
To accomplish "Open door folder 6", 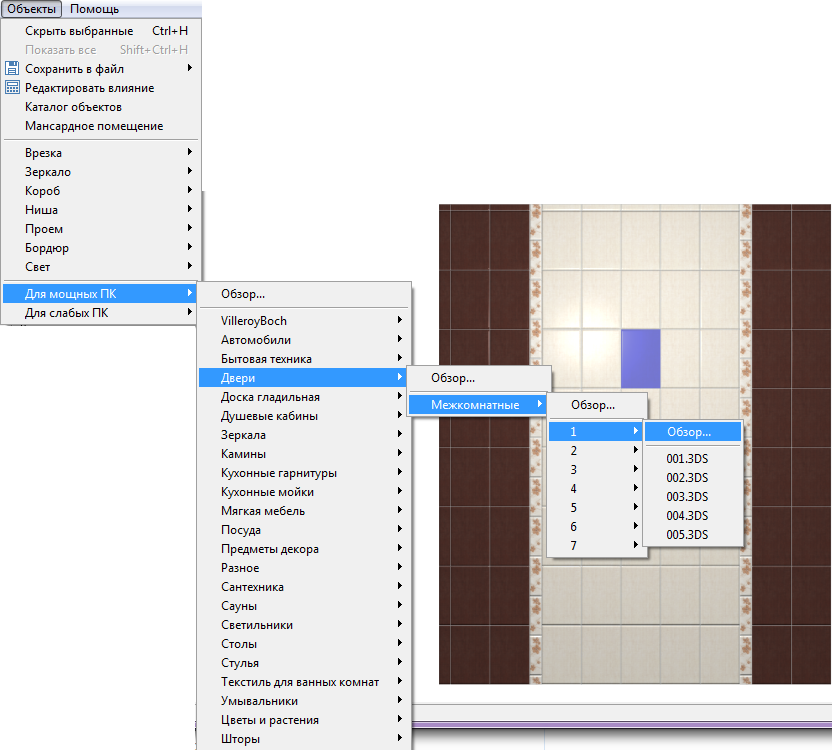I will pos(595,527).
